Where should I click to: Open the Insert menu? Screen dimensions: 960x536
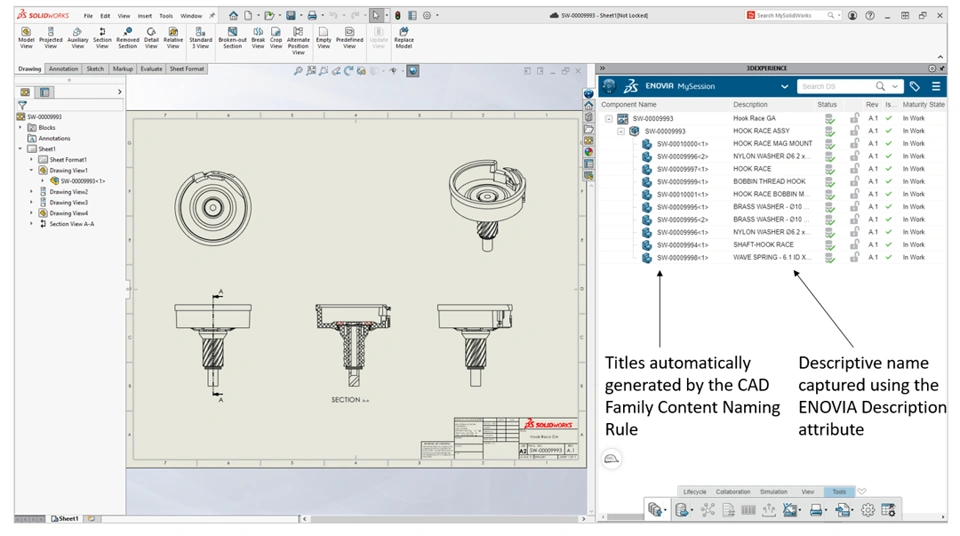145,16
